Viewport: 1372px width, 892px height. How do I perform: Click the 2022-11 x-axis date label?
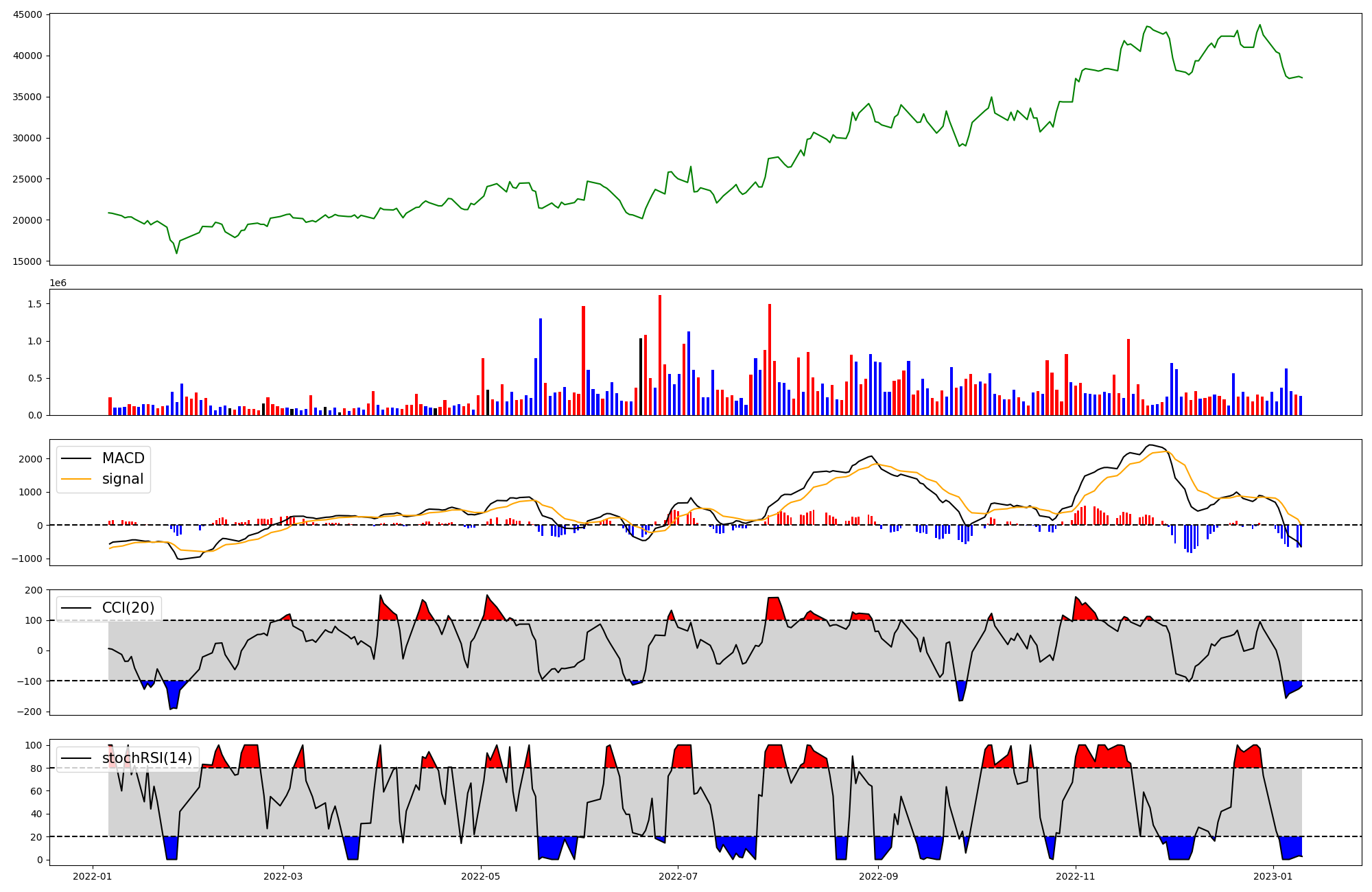tap(1076, 876)
